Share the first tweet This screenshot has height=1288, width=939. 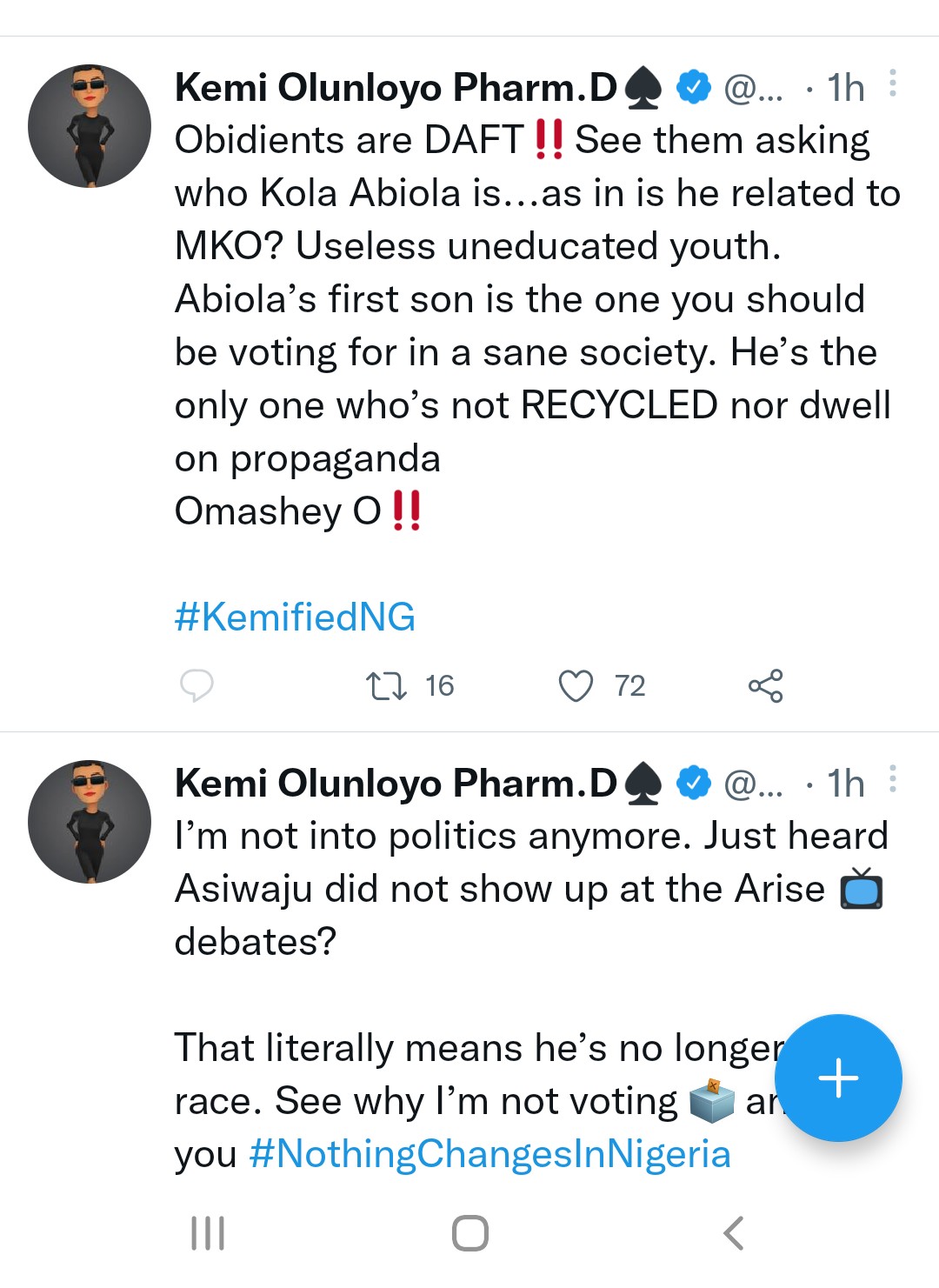point(765,686)
